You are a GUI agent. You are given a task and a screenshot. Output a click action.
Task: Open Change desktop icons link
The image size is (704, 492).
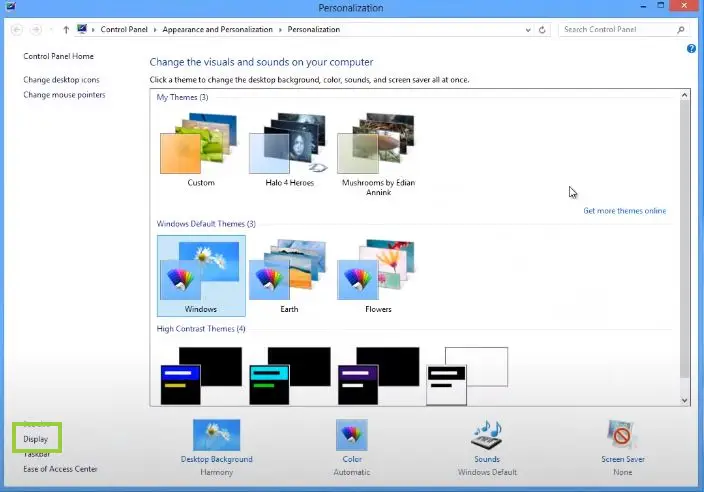62,79
